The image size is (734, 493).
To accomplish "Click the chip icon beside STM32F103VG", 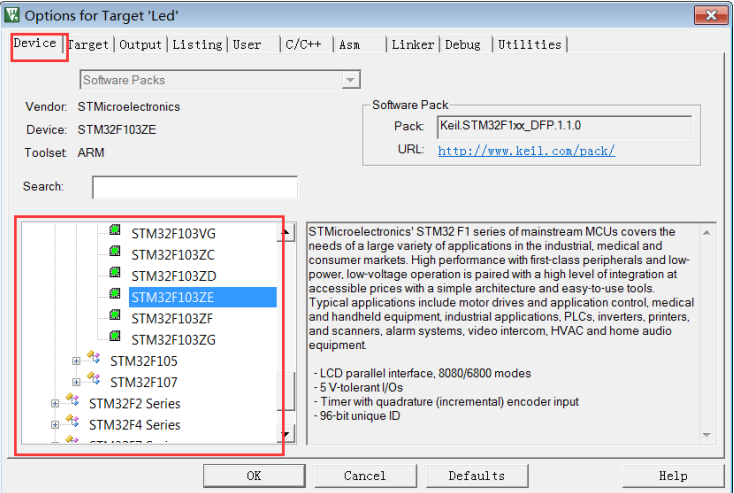I will [x=115, y=230].
